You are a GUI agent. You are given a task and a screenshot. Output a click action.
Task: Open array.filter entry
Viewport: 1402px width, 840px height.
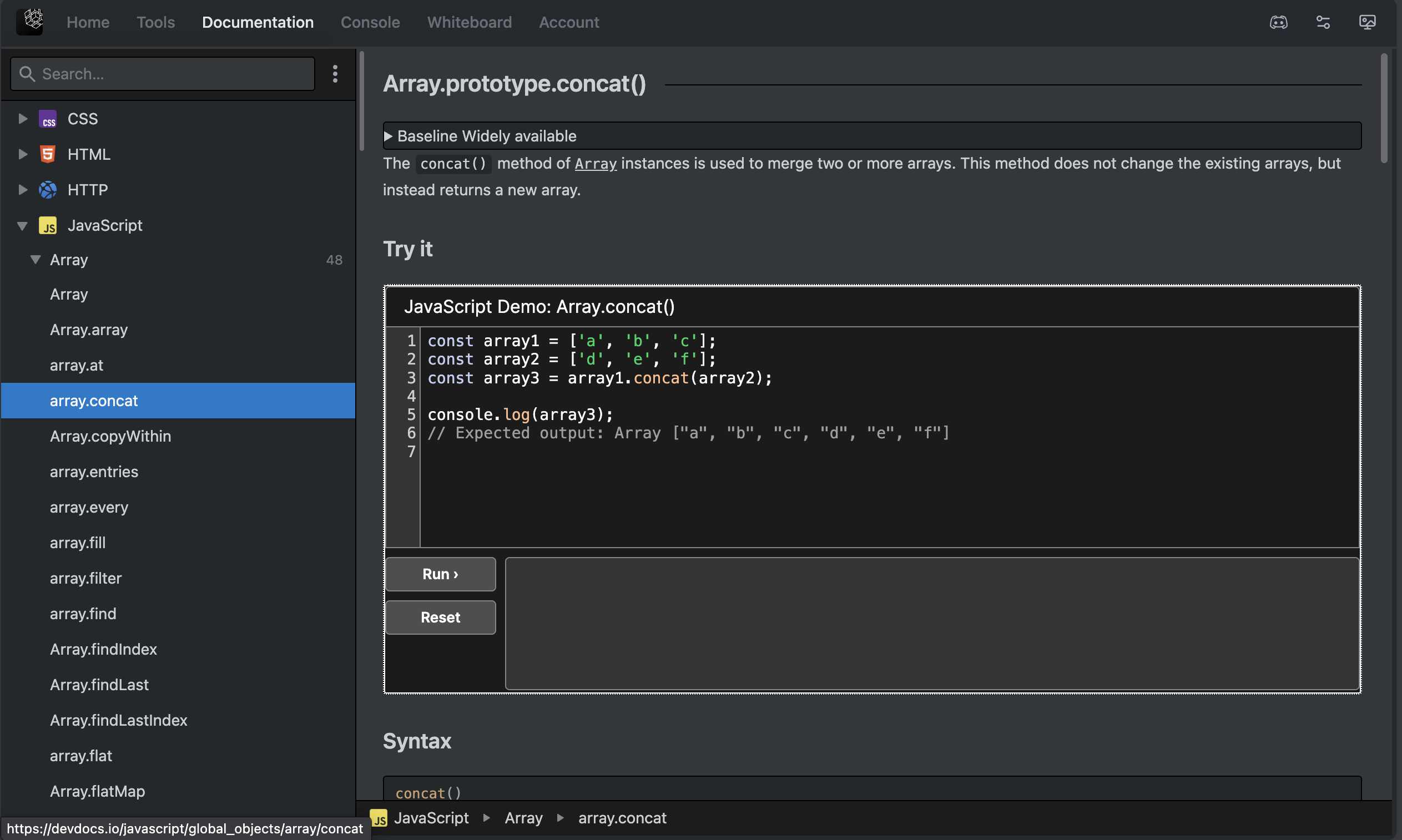coord(85,579)
